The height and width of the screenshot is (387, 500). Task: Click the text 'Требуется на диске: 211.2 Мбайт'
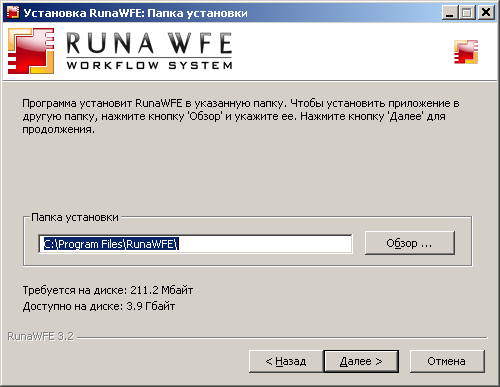tap(108, 290)
